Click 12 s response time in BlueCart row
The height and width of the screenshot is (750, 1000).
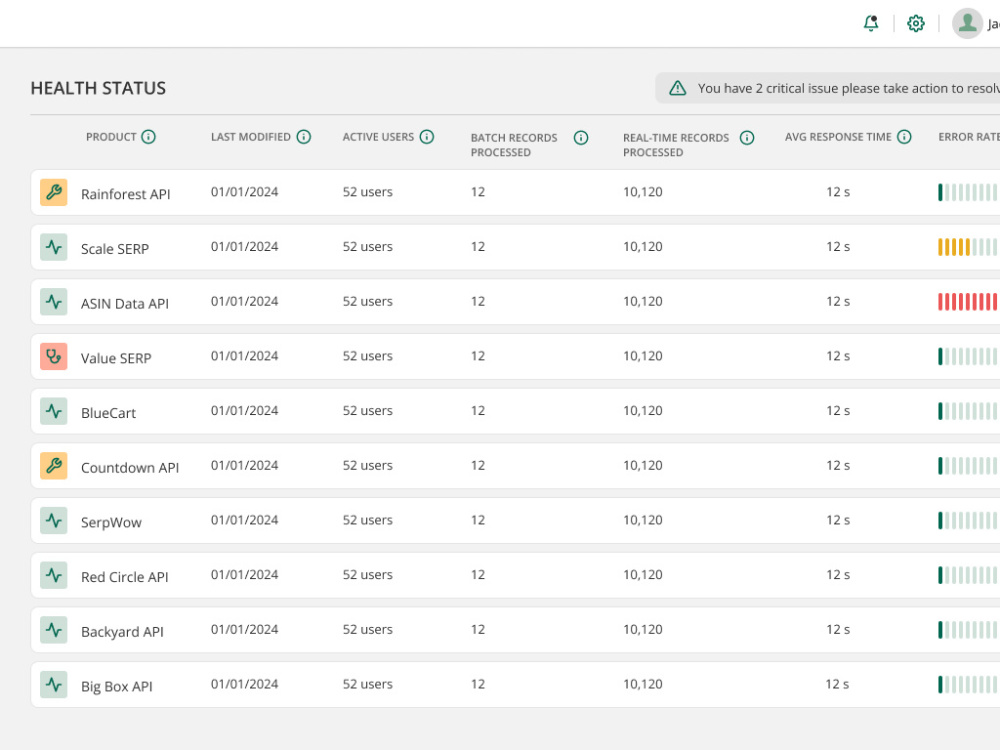point(838,411)
